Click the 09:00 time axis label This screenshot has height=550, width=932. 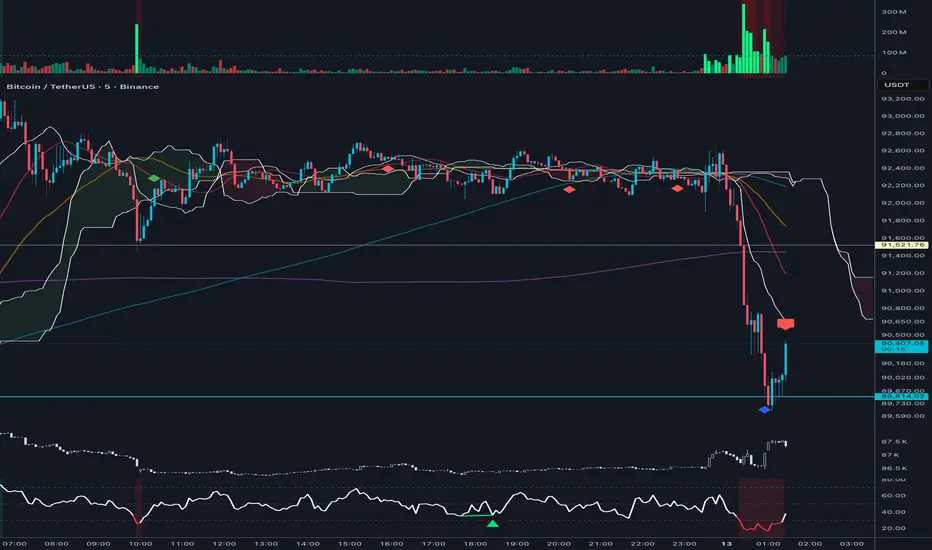coord(98,543)
